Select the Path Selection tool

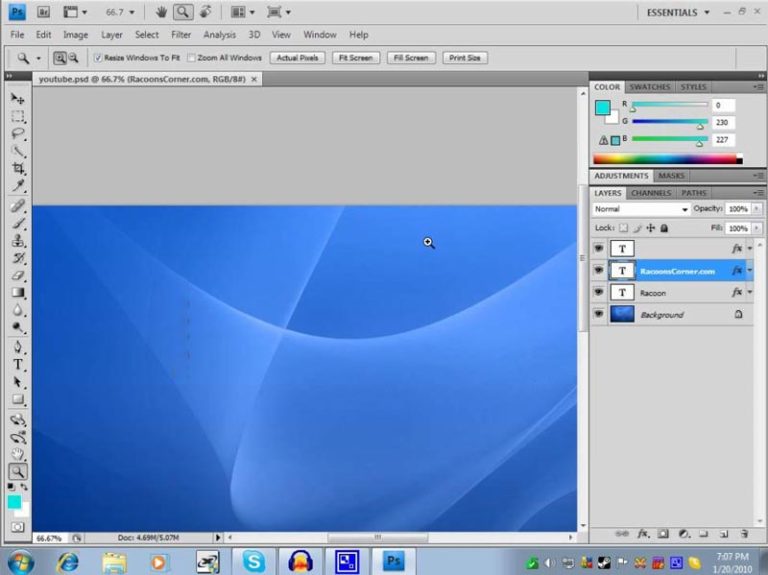[x=18, y=382]
